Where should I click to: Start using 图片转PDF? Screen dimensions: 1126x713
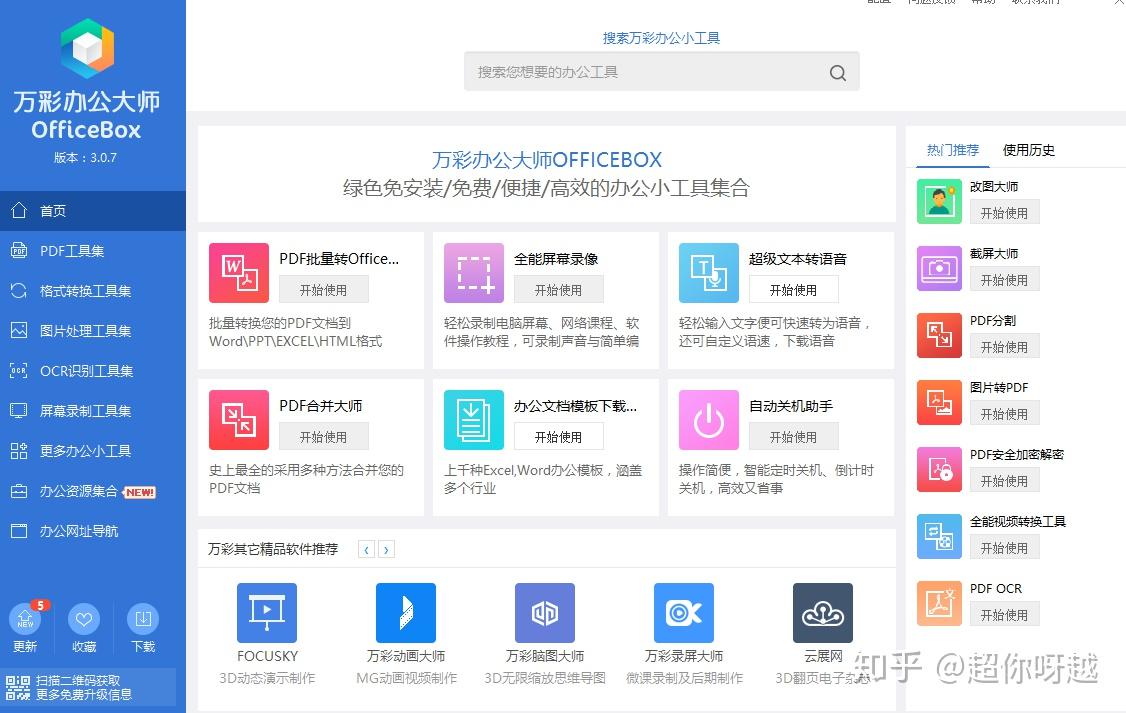tap(1004, 414)
